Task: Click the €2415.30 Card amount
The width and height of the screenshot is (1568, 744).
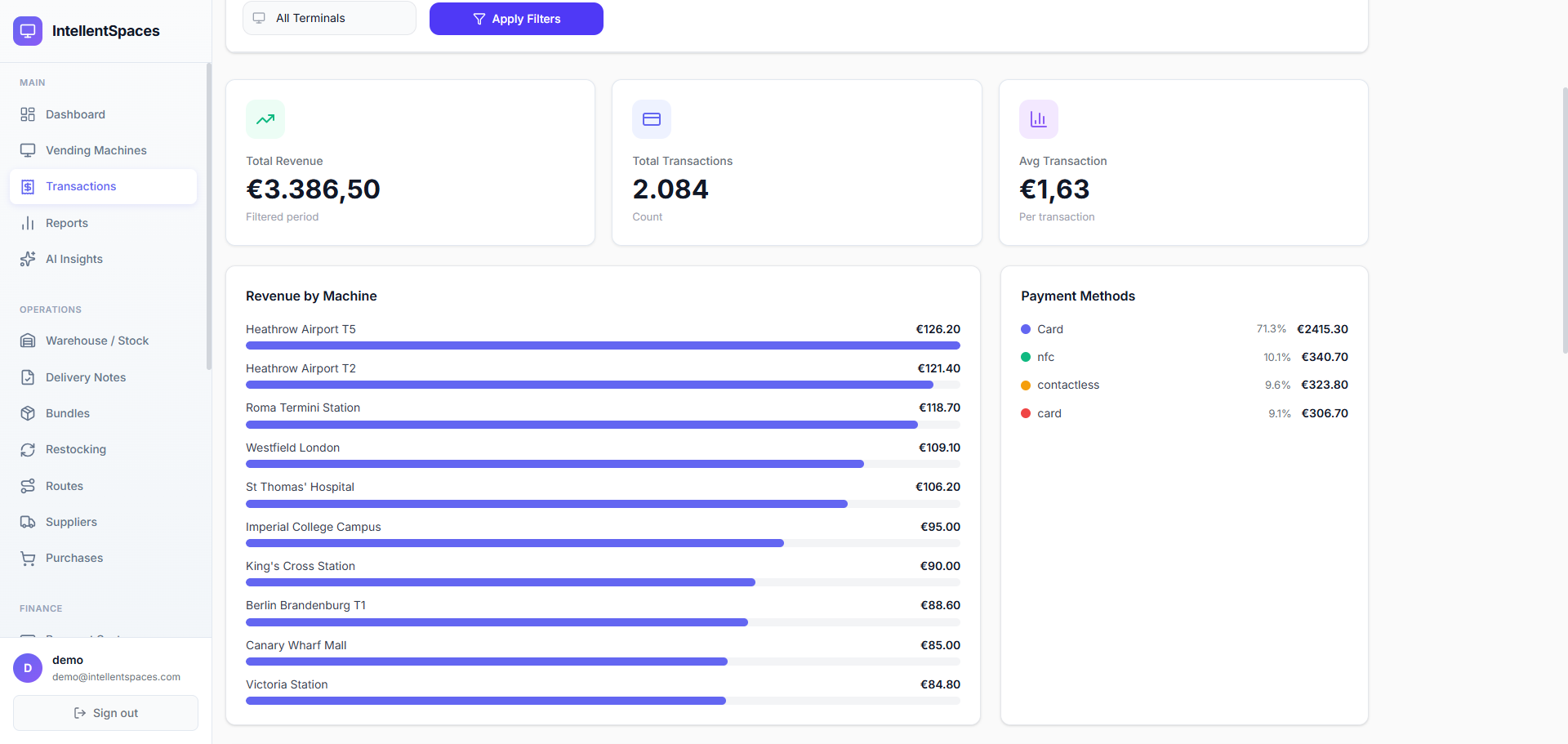Action: tap(1322, 329)
